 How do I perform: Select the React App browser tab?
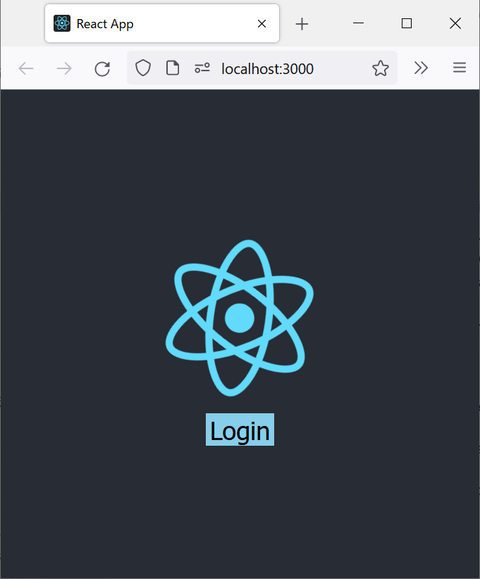(162, 24)
